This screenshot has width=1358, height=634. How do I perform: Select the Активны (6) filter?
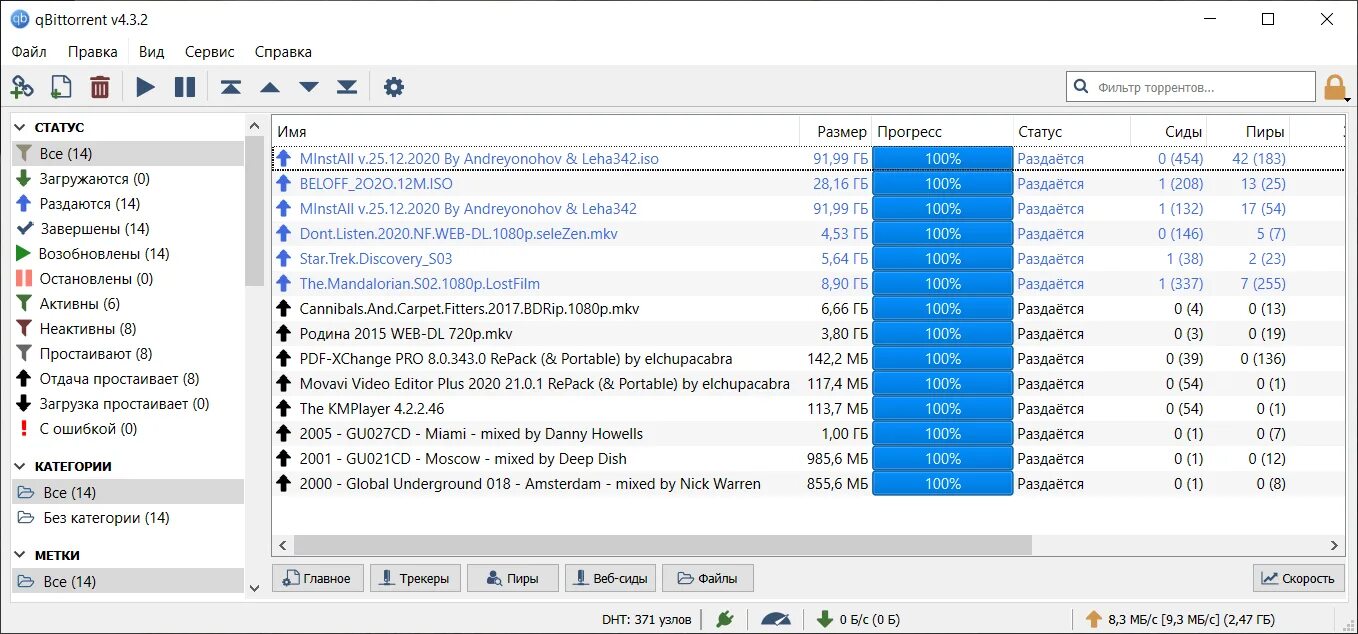point(127,304)
